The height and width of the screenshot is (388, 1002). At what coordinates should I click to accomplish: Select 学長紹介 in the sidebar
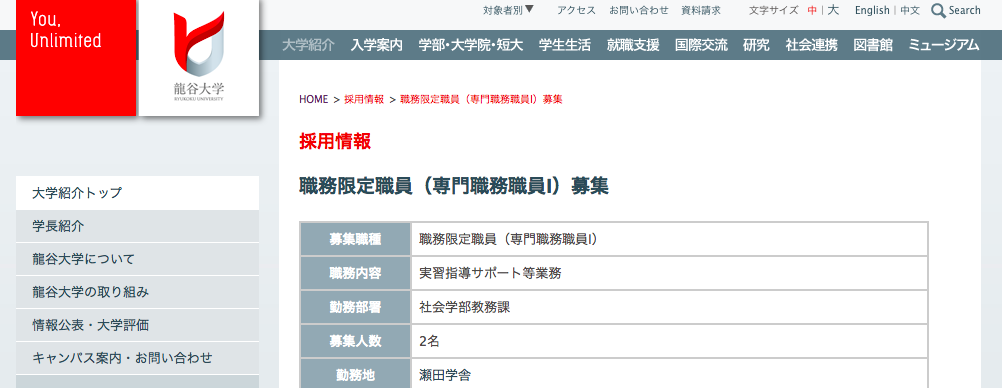click(137, 226)
